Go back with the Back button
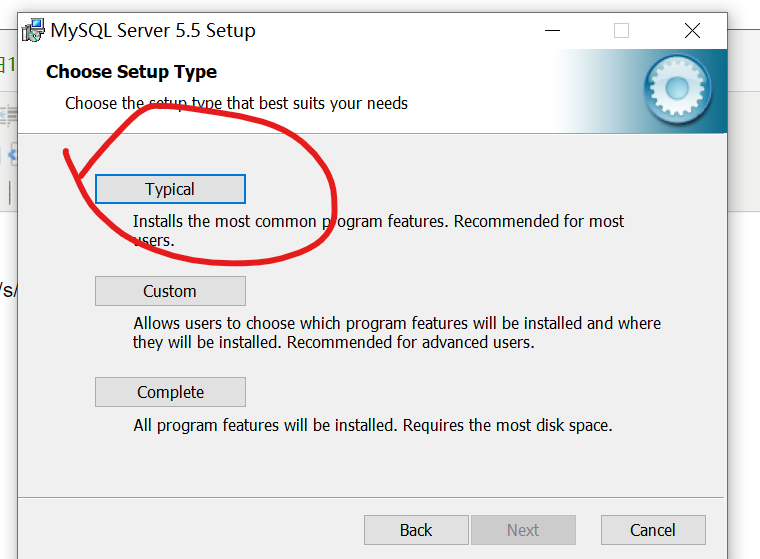760x559 pixels. pyautogui.click(x=416, y=530)
